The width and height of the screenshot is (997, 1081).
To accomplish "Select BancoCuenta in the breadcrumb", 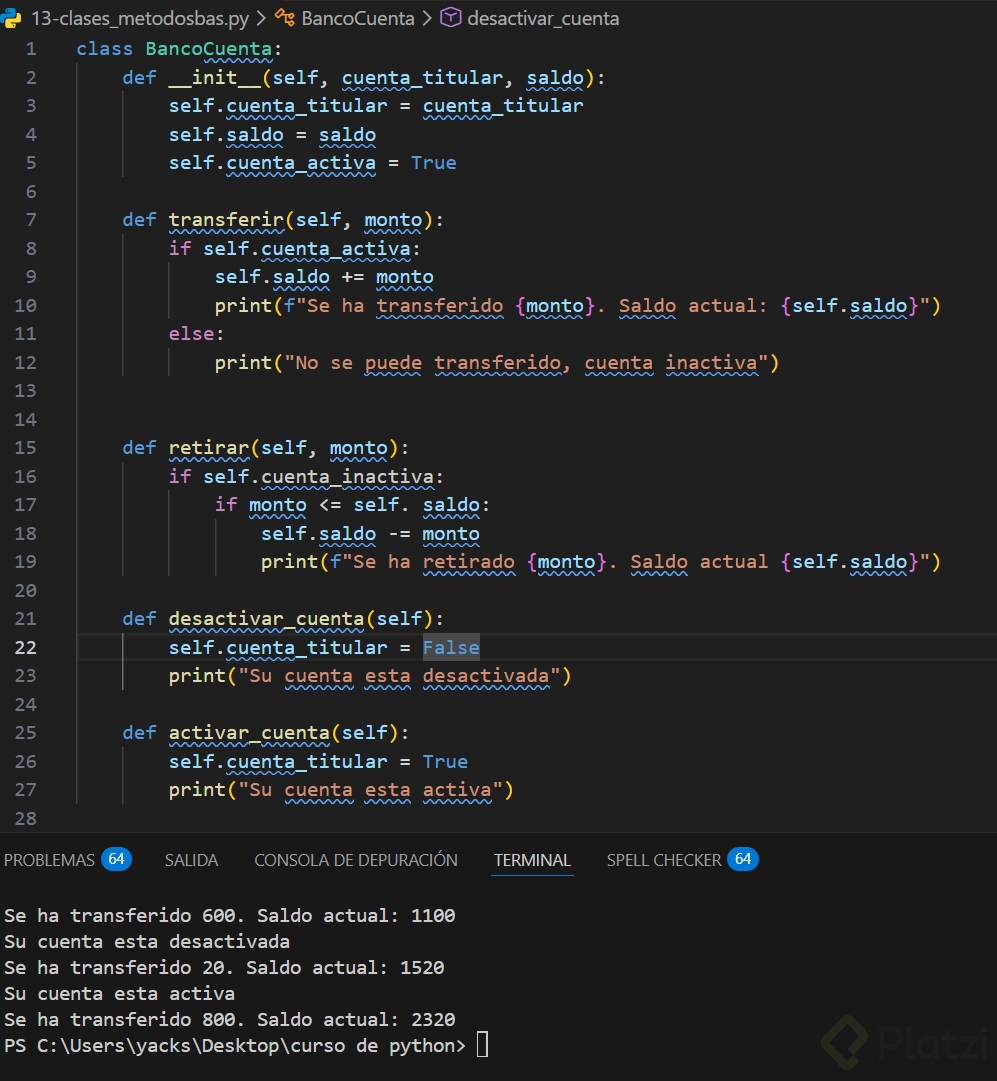I will pos(358,19).
